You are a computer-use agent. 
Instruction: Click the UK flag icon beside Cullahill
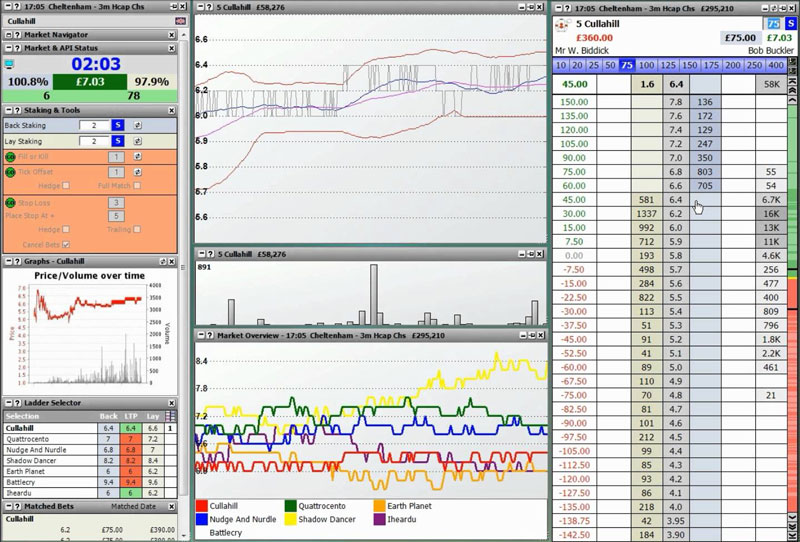point(179,20)
